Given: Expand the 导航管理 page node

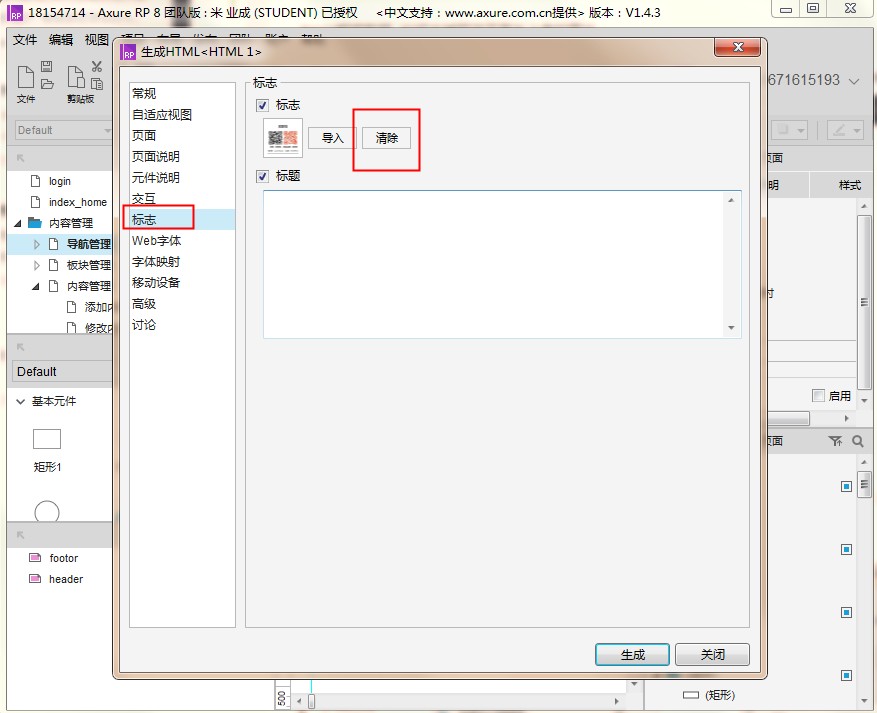Looking at the screenshot, I should pos(38,244).
